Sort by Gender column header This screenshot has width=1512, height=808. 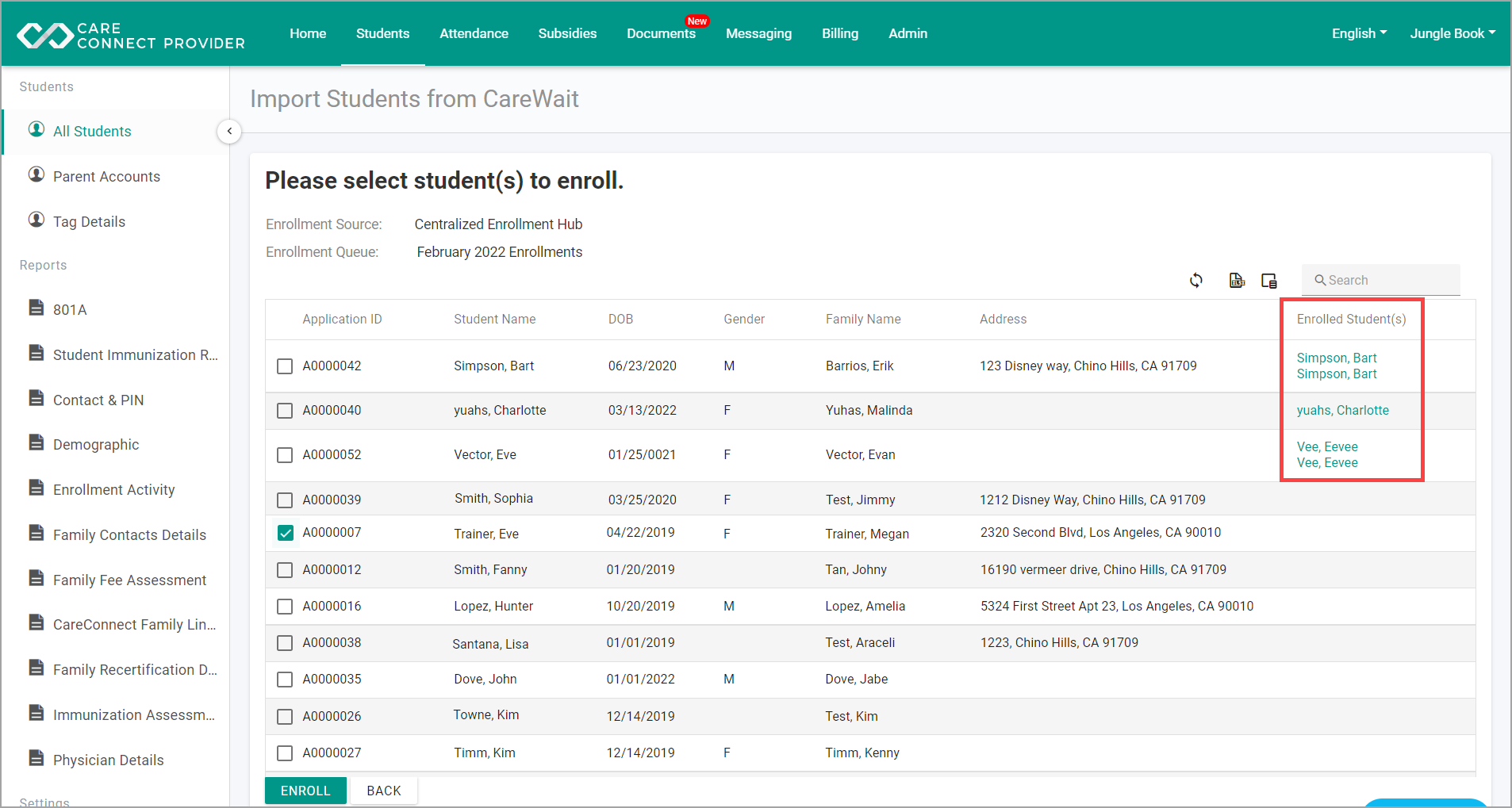pyautogui.click(x=744, y=319)
